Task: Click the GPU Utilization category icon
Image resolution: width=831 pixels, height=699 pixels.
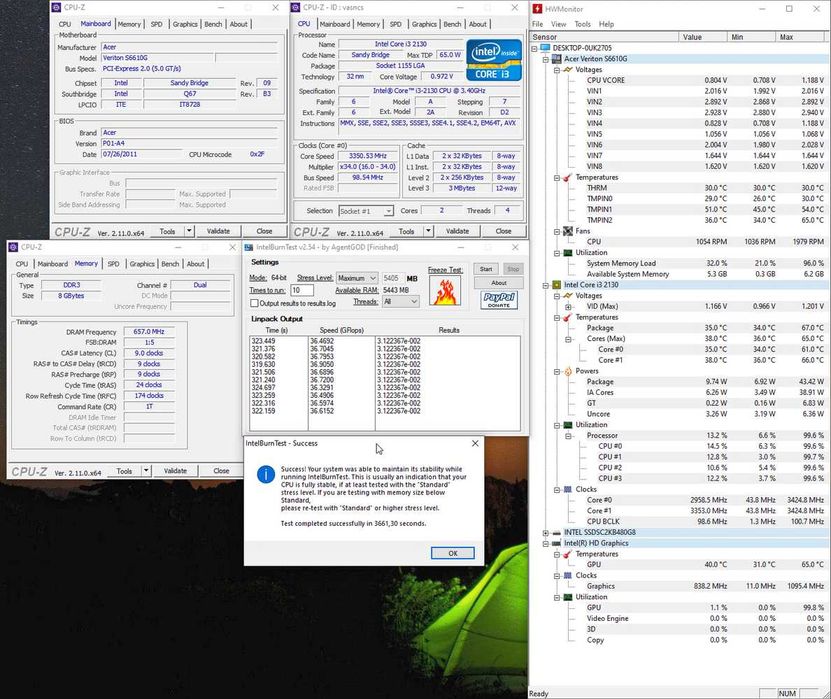Action: (568, 597)
